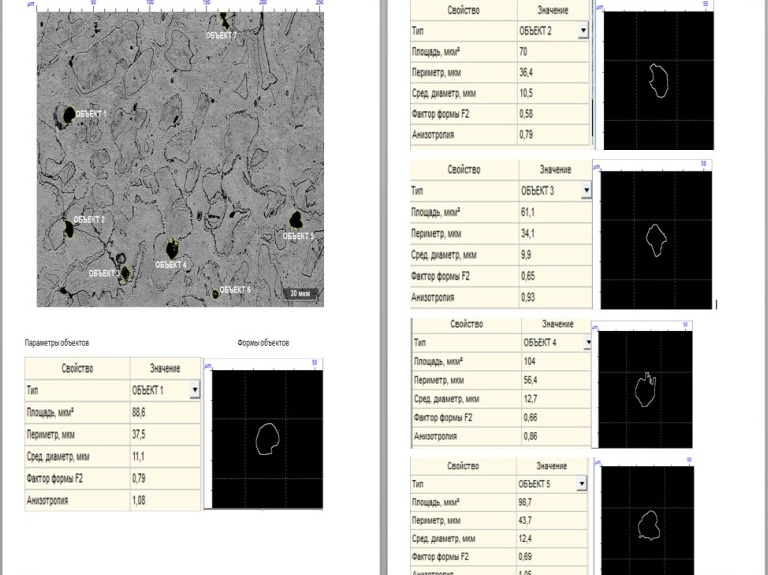The width and height of the screenshot is (768, 575).
Task: Click shape factor value 0,58
Action: coord(526,114)
